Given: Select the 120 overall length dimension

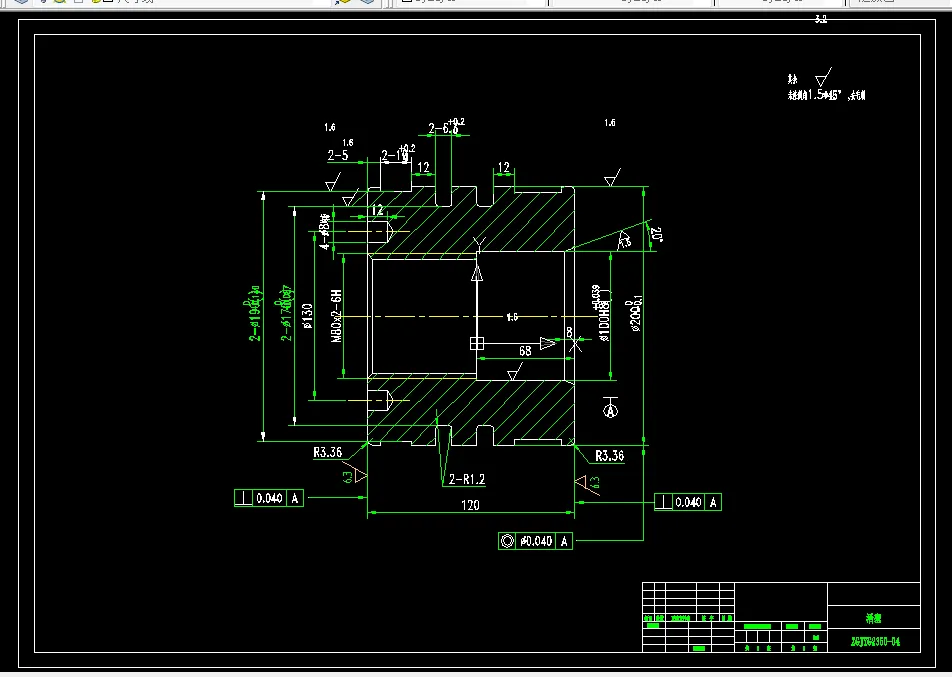Looking at the screenshot, I should [471, 505].
